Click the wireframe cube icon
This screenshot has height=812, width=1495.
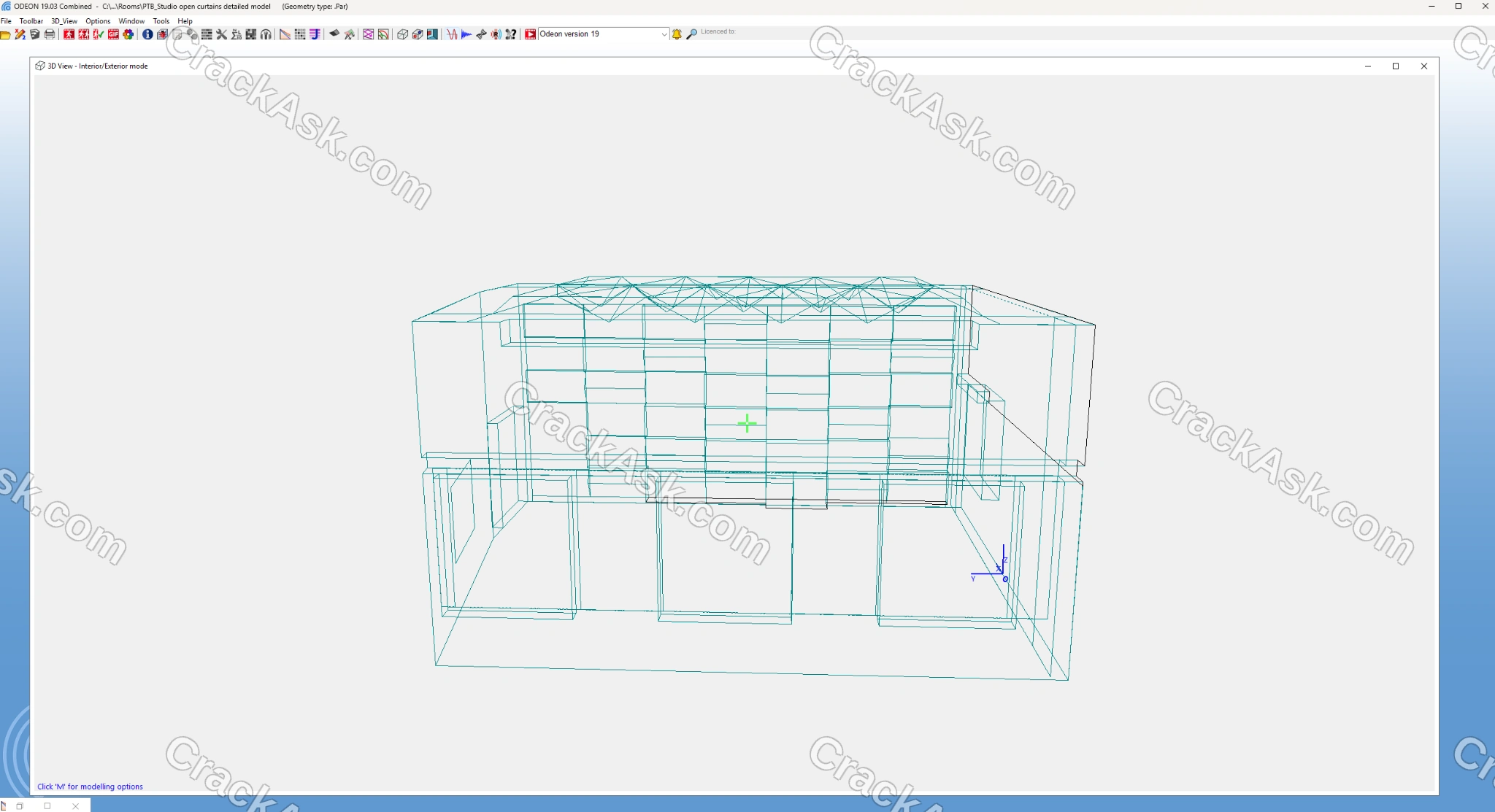(x=402, y=34)
